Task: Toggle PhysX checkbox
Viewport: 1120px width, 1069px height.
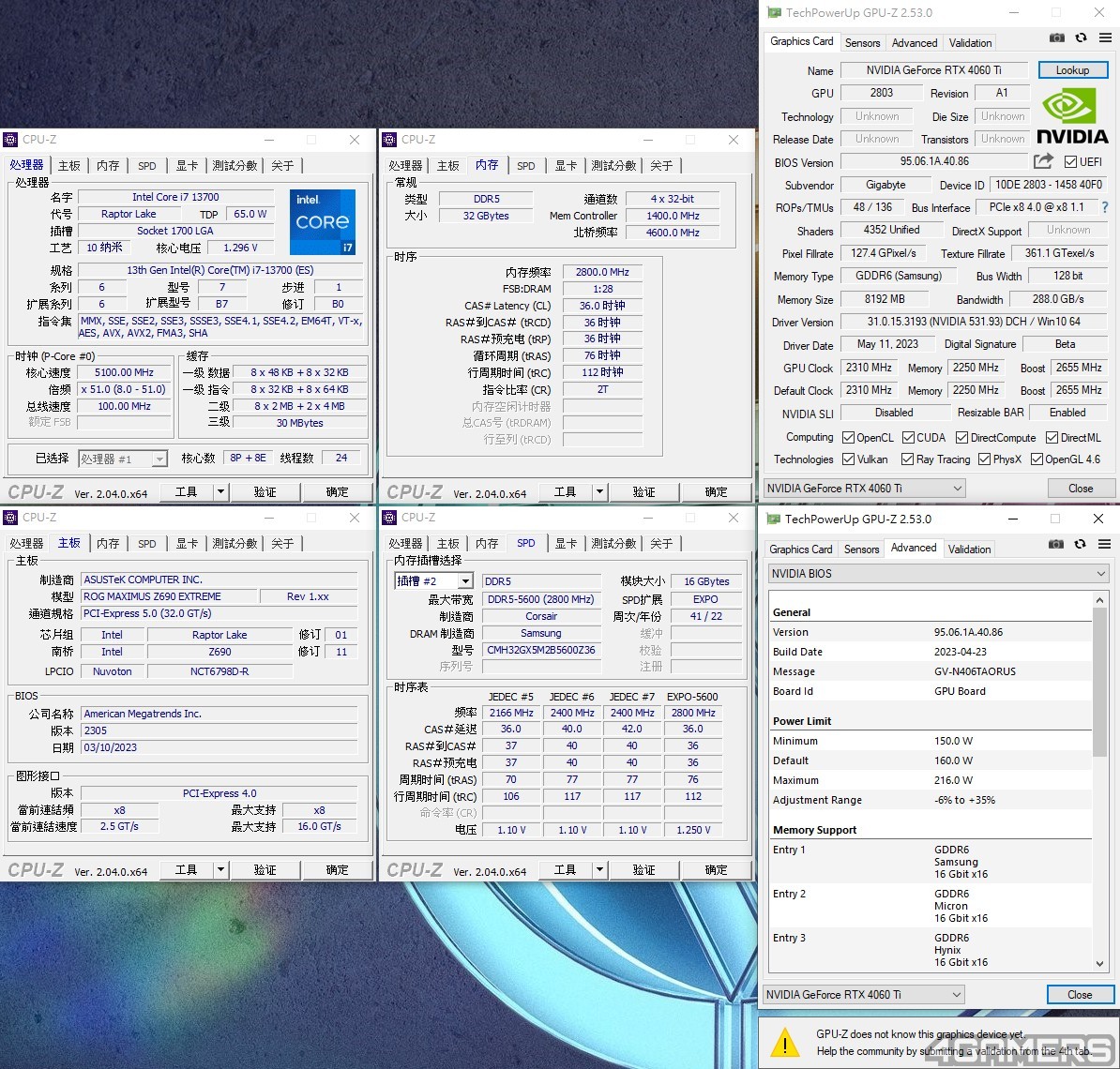Action: pos(984,459)
